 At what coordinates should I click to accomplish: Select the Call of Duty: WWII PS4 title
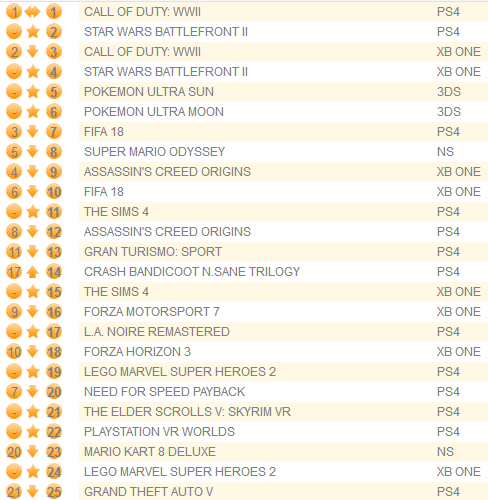142,12
